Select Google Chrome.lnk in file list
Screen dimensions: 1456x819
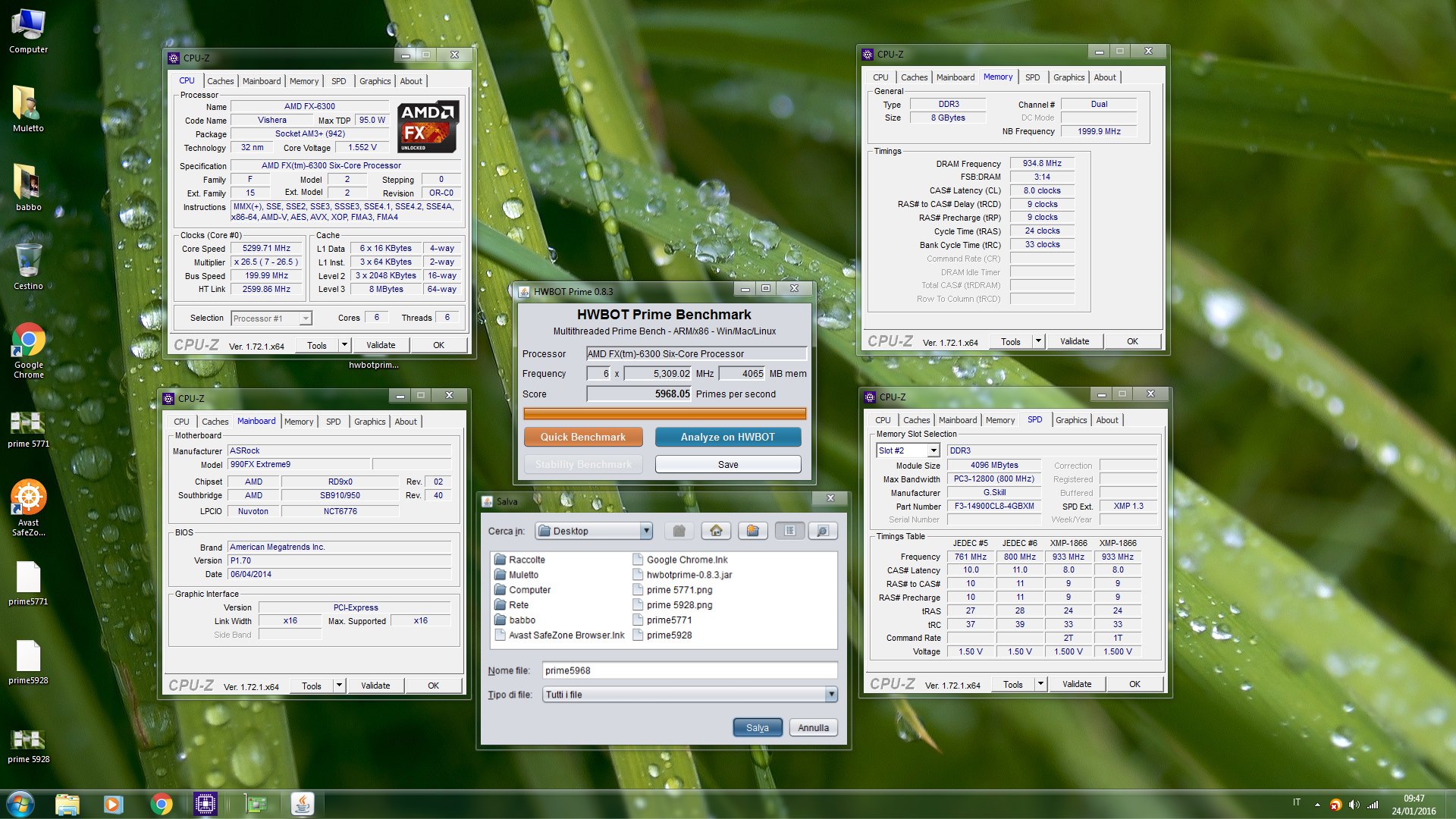coord(680,560)
